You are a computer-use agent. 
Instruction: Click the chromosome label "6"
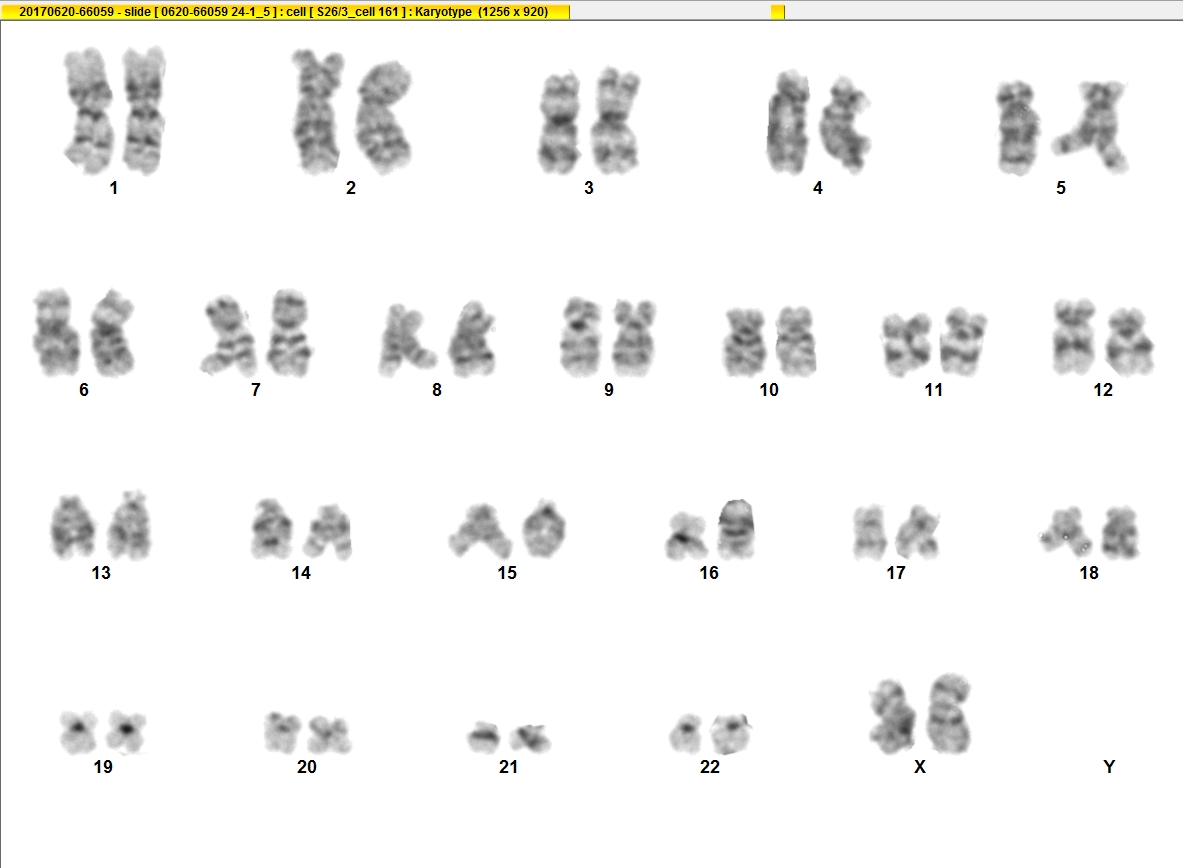click(84, 390)
